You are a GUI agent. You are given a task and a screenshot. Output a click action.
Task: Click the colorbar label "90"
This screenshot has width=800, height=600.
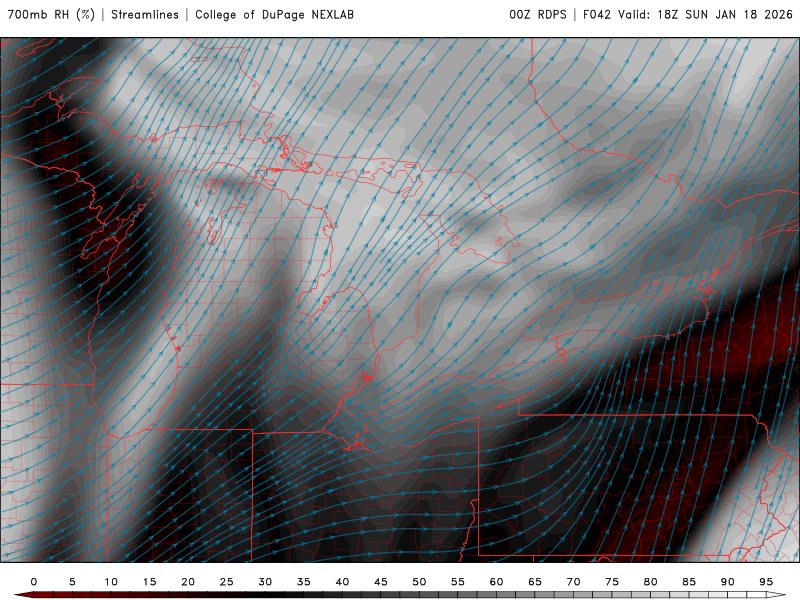point(728,582)
